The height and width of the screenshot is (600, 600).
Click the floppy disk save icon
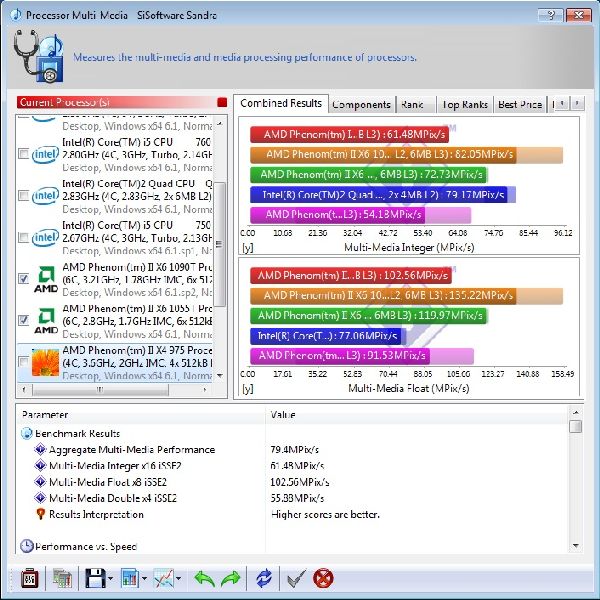(95, 578)
